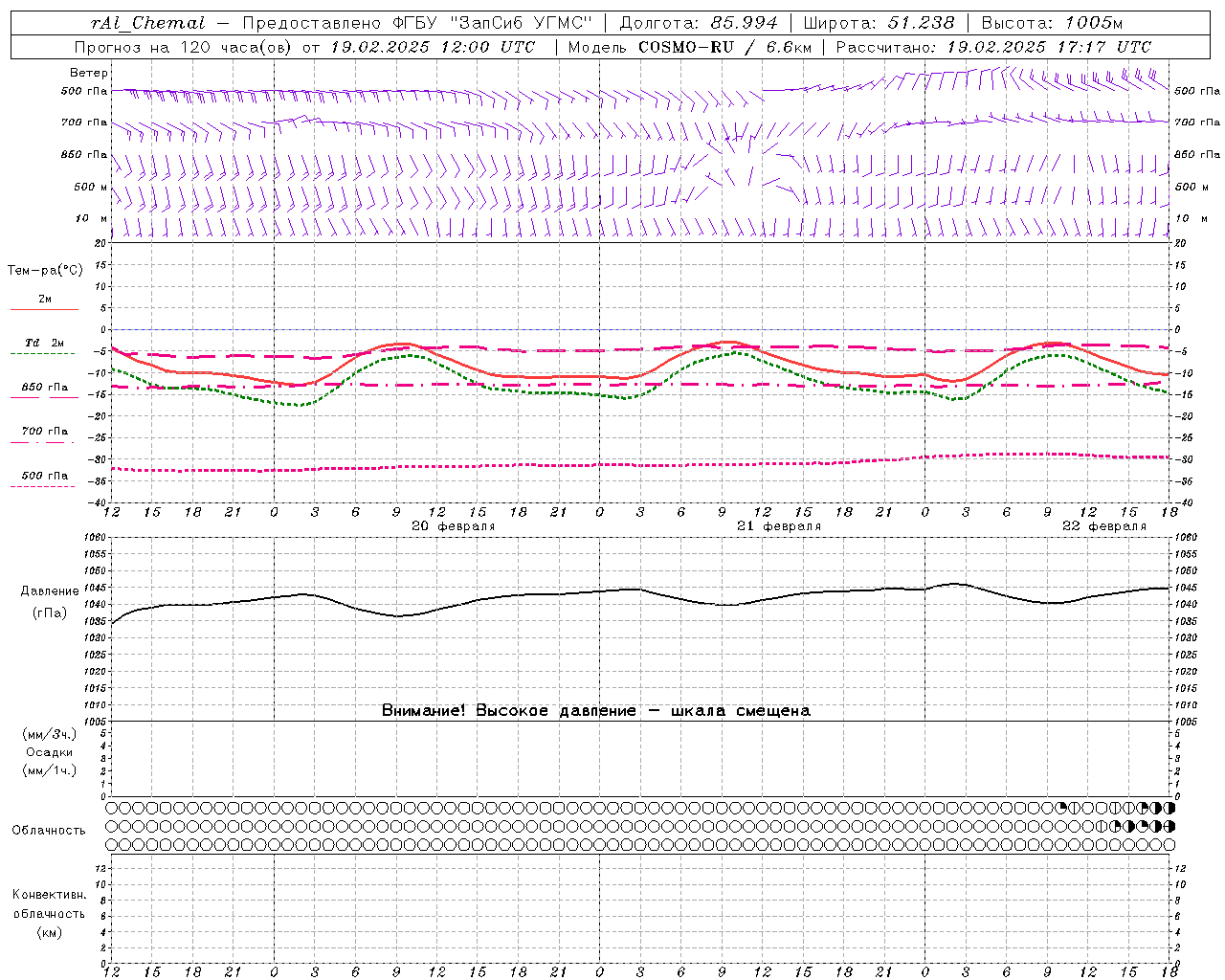This screenshot has height=980, width=1225.
Task: Click the (мм/3ч.) precipitation unit label
Action: click(x=50, y=735)
